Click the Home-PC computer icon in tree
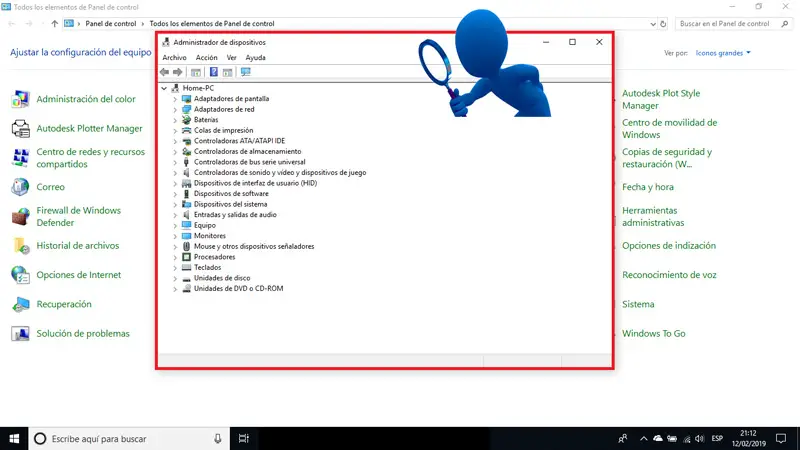The height and width of the screenshot is (450, 800). (176, 88)
